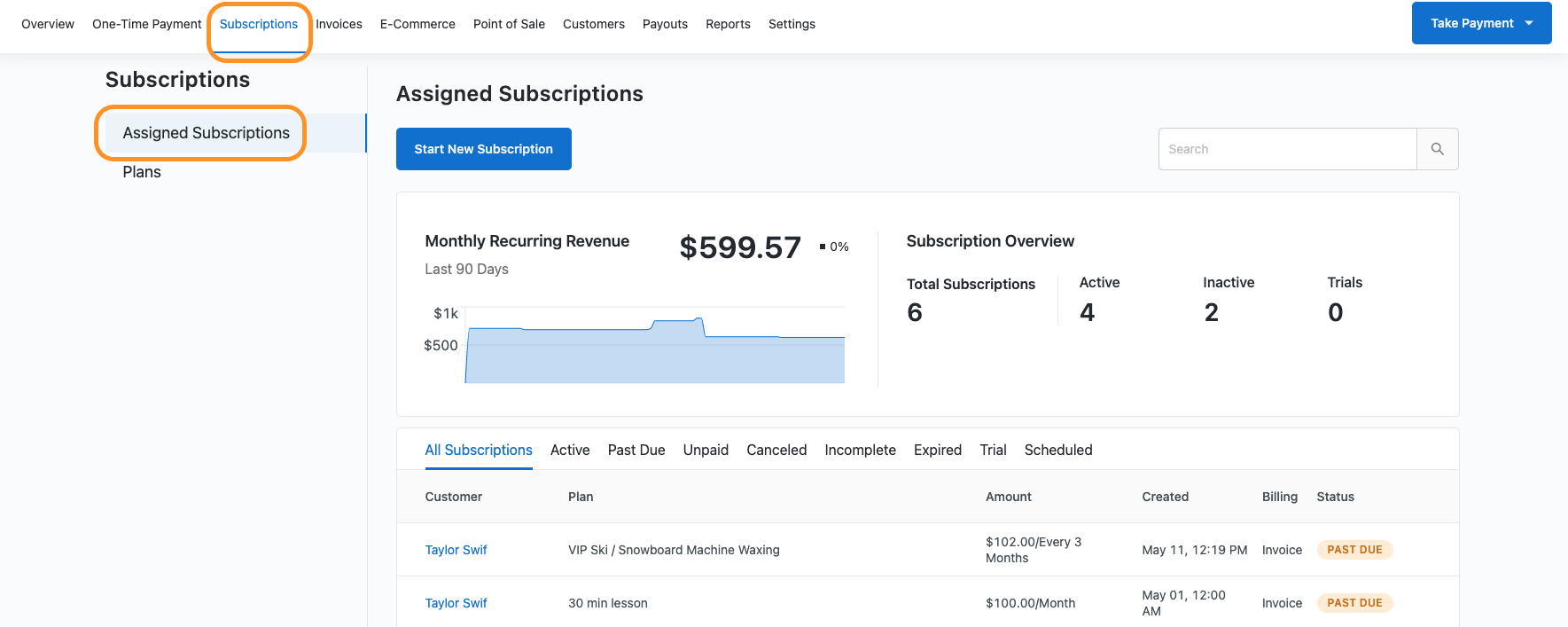The width and height of the screenshot is (1568, 627).
Task: Open the Reports section
Action: [728, 24]
